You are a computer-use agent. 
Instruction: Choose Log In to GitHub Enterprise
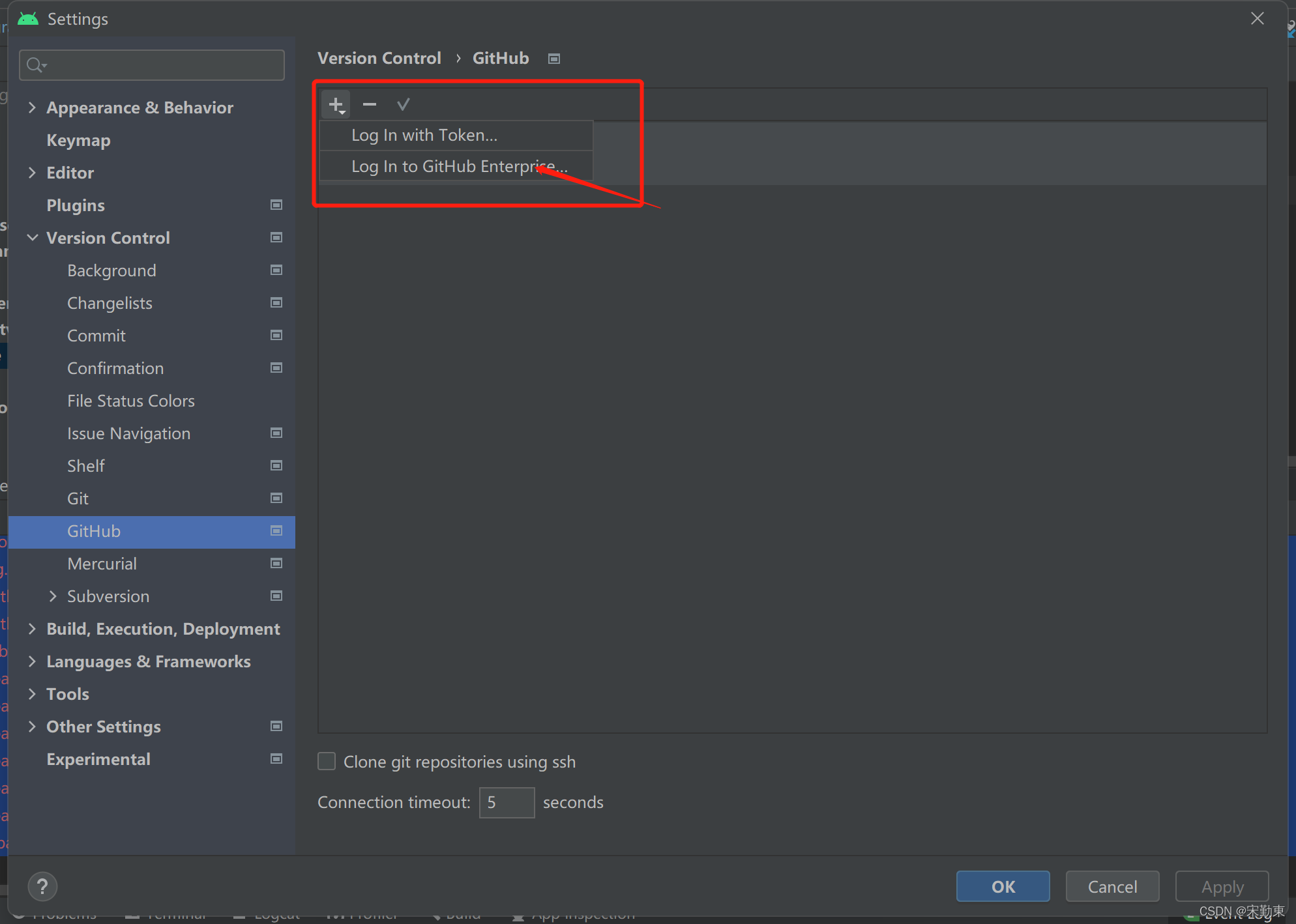coord(456,166)
